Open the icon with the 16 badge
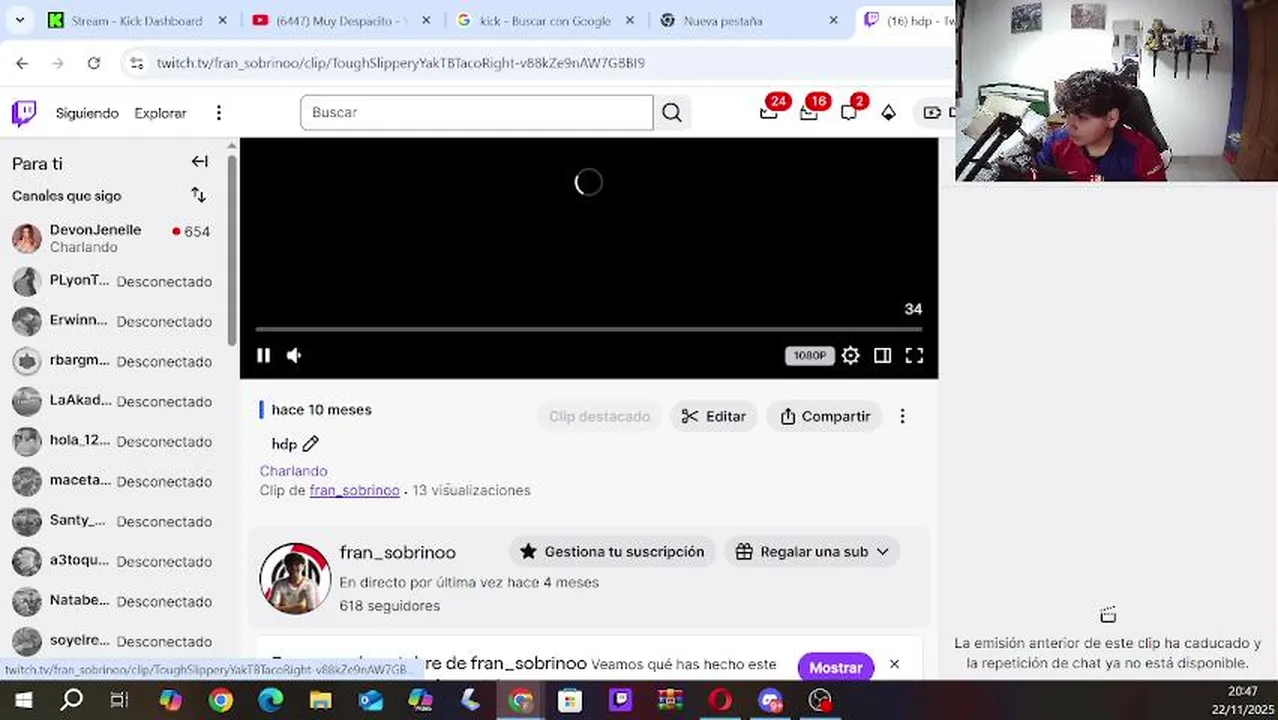Screen dimensions: 1278x720 809,112
